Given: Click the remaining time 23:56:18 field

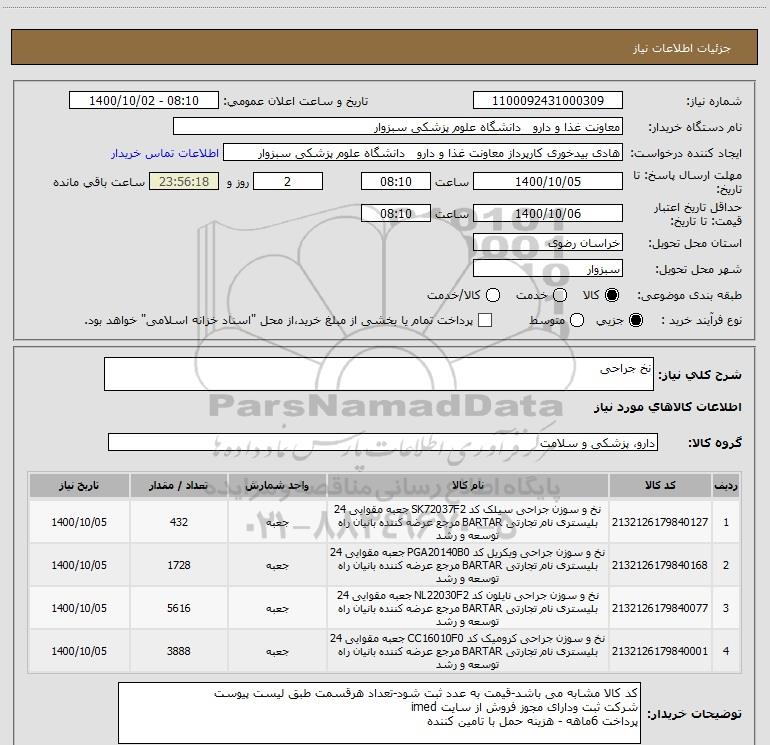Looking at the screenshot, I should point(184,181).
